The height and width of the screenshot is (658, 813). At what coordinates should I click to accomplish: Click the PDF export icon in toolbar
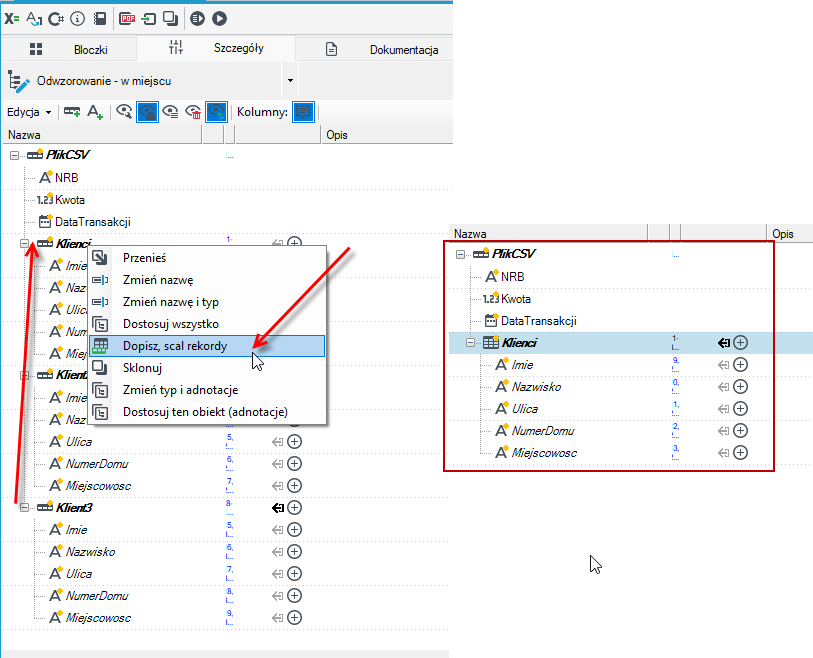click(127, 19)
